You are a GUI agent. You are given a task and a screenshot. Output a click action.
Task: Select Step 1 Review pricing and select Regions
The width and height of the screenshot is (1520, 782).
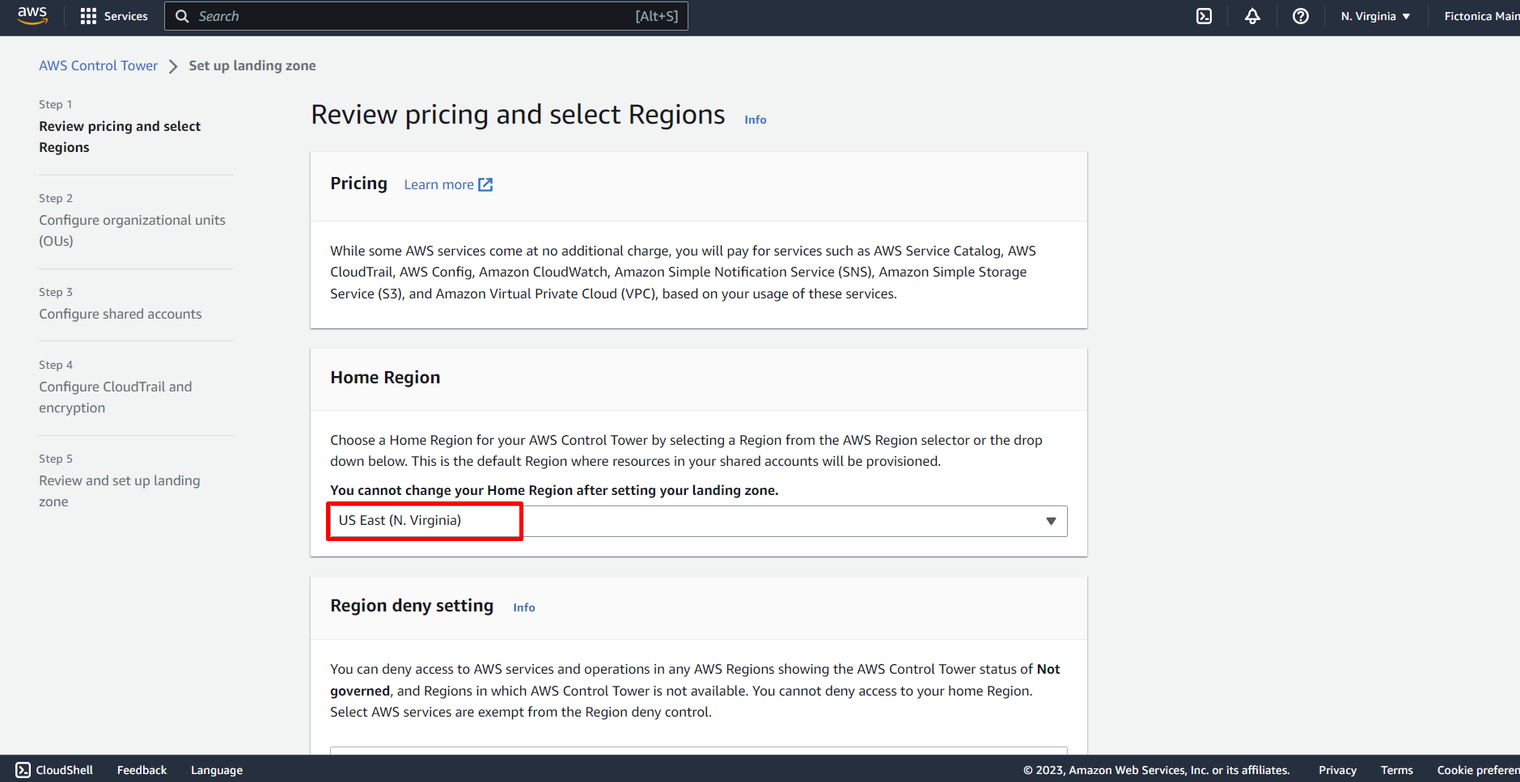click(x=120, y=136)
